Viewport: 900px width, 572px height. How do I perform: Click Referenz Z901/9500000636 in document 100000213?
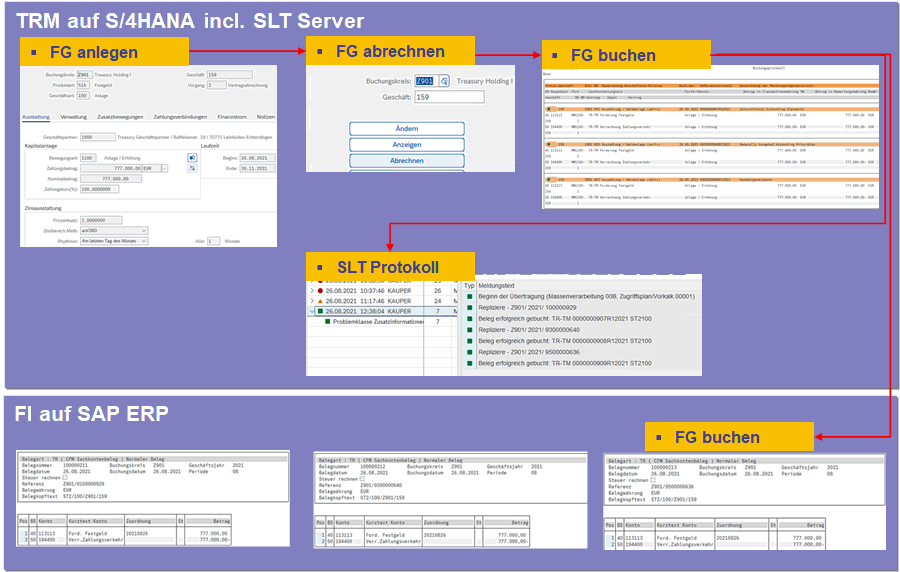click(672, 487)
